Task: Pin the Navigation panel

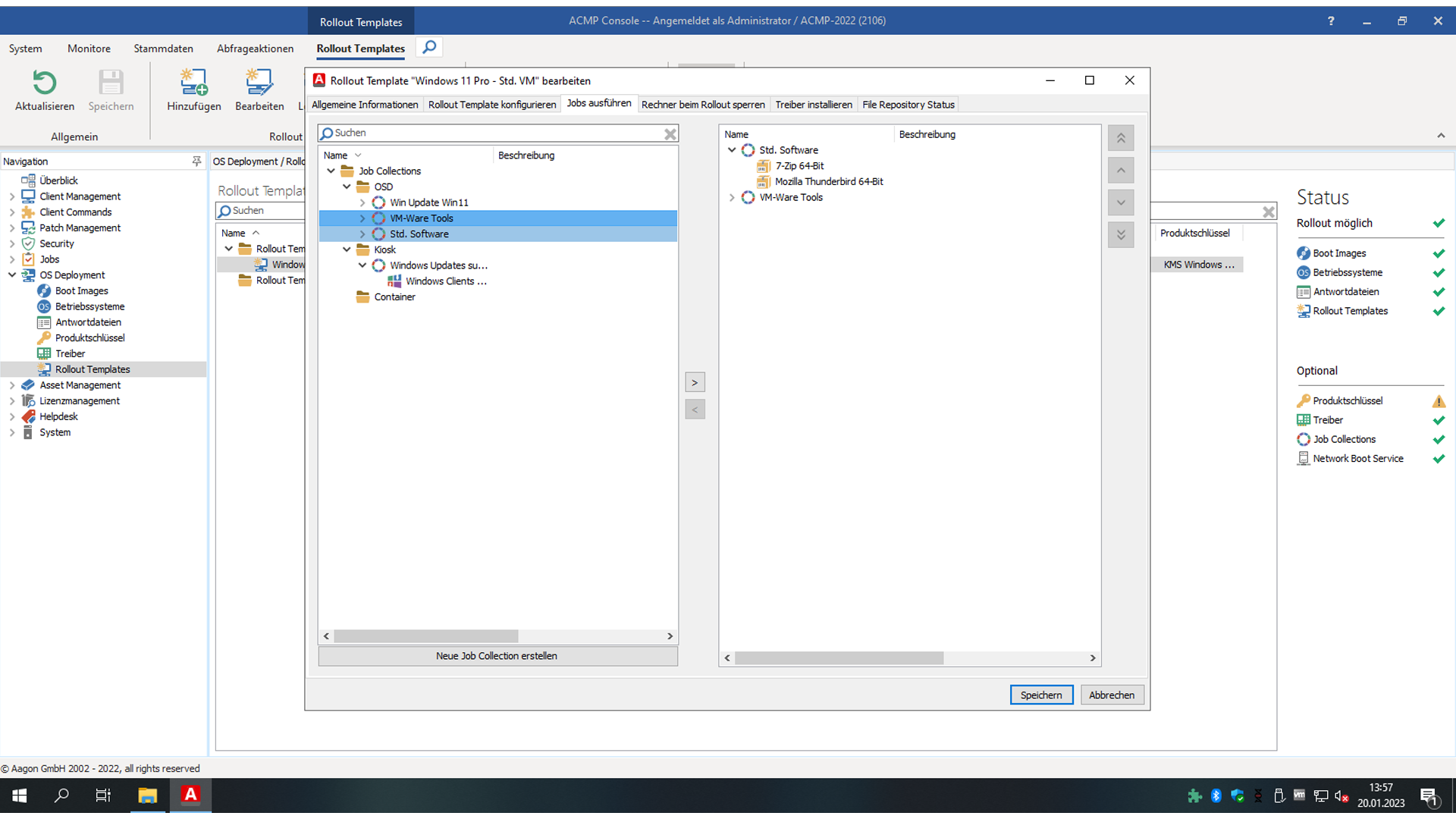Action: (x=196, y=161)
